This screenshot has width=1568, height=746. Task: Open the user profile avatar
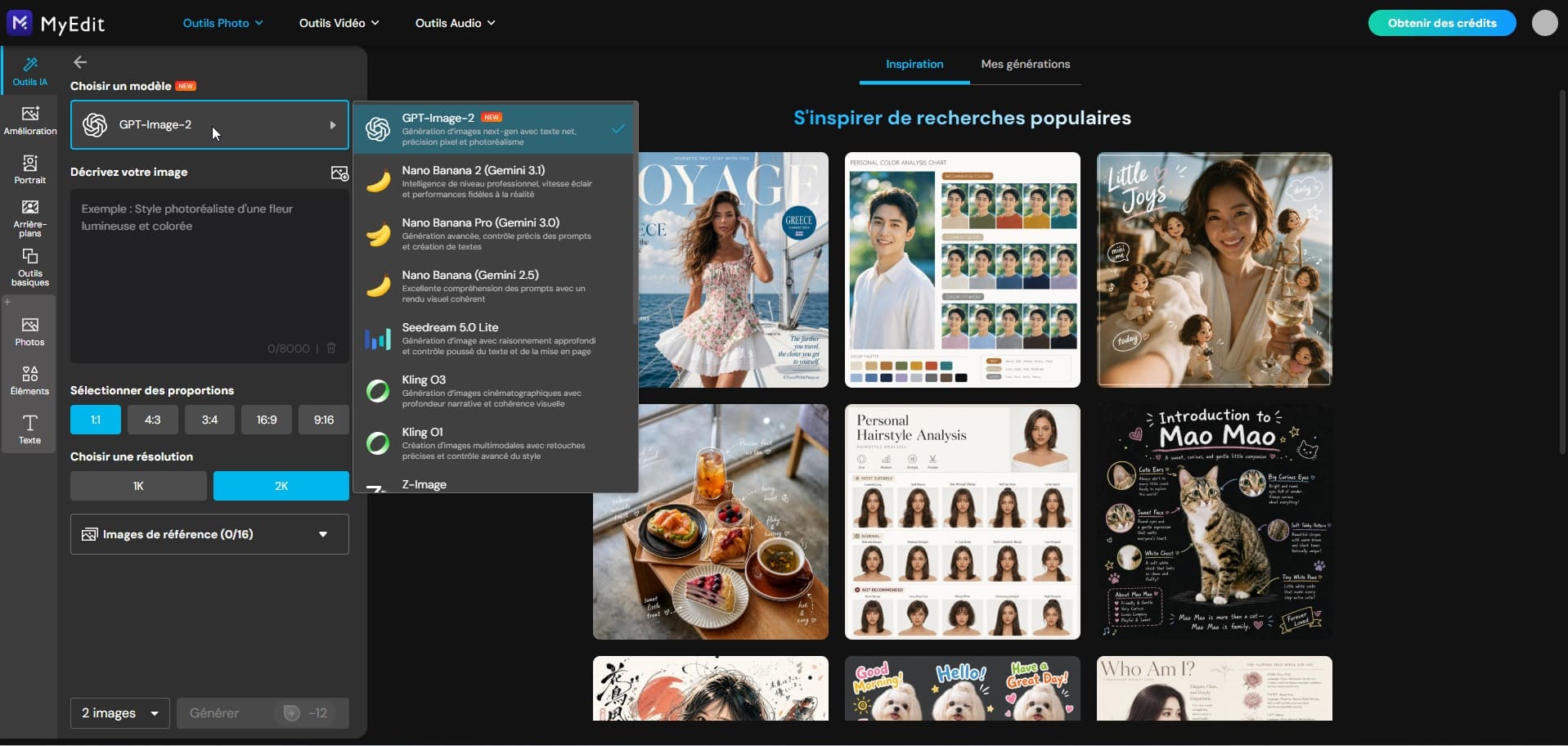(x=1544, y=23)
